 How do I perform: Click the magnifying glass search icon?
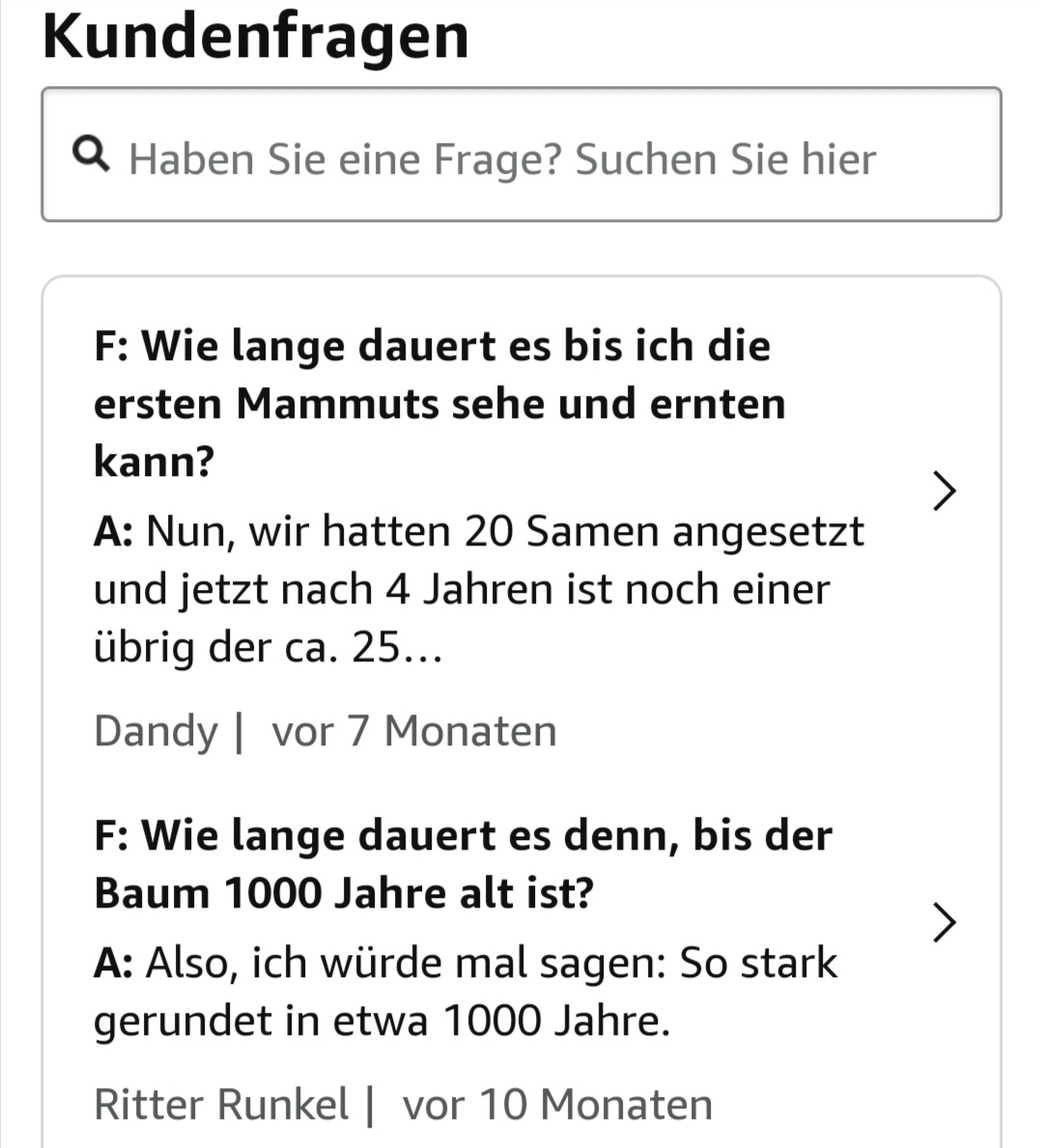click(x=91, y=154)
